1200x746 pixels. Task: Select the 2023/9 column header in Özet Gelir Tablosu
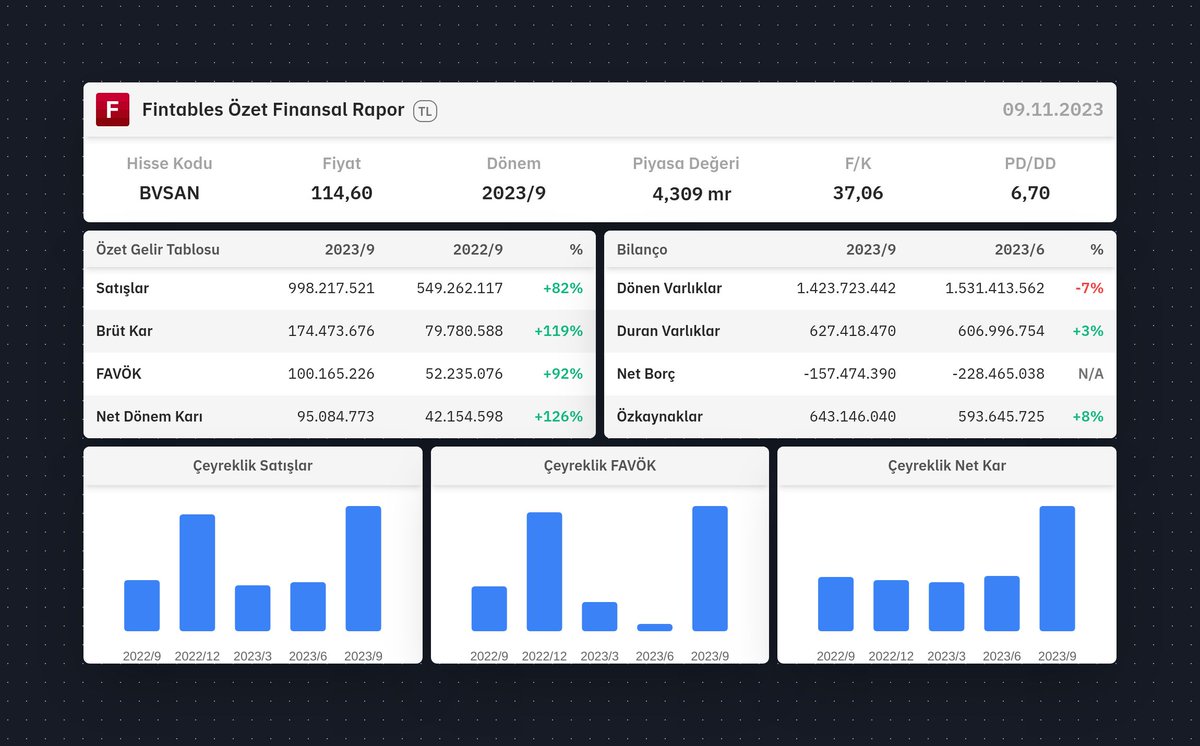(x=349, y=249)
